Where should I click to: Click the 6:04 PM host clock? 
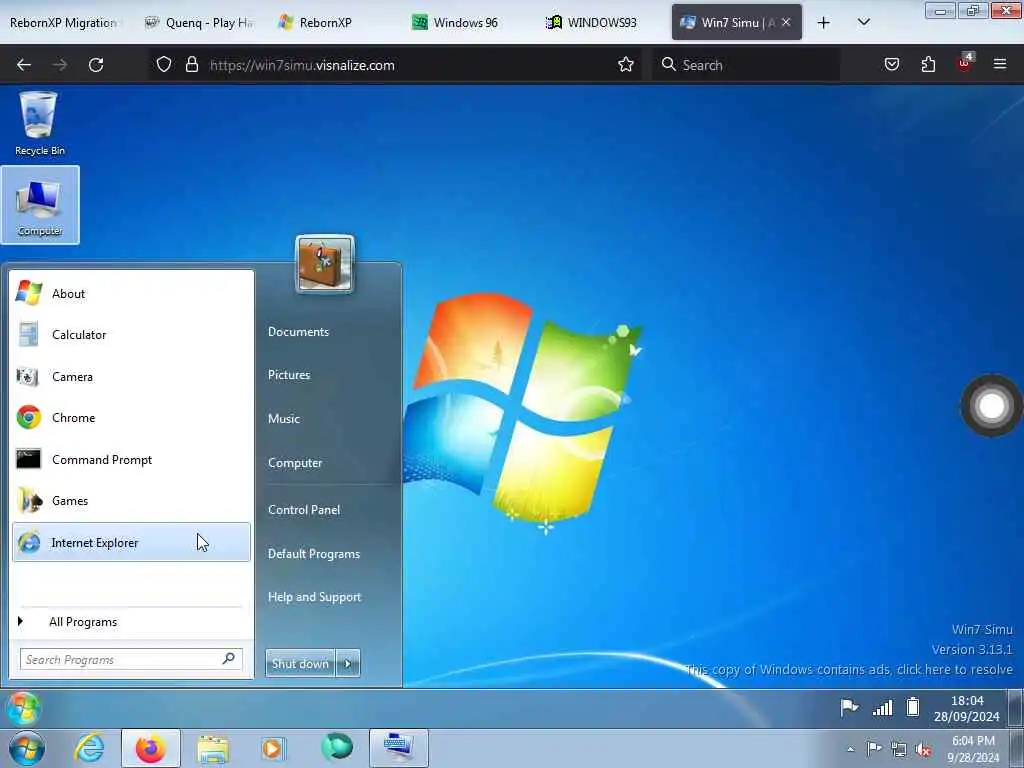[972, 749]
